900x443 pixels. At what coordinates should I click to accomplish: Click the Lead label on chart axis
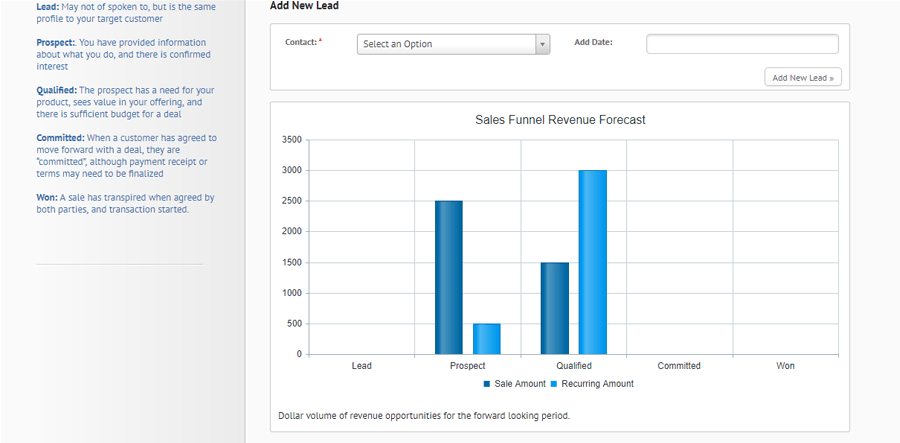pyautogui.click(x=362, y=366)
